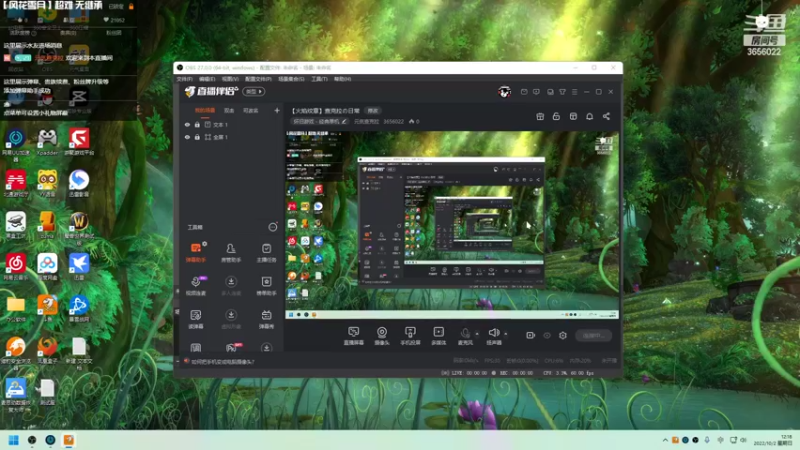Select the 全屏 1 source row
The width and height of the screenshot is (800, 450).
(x=232, y=137)
